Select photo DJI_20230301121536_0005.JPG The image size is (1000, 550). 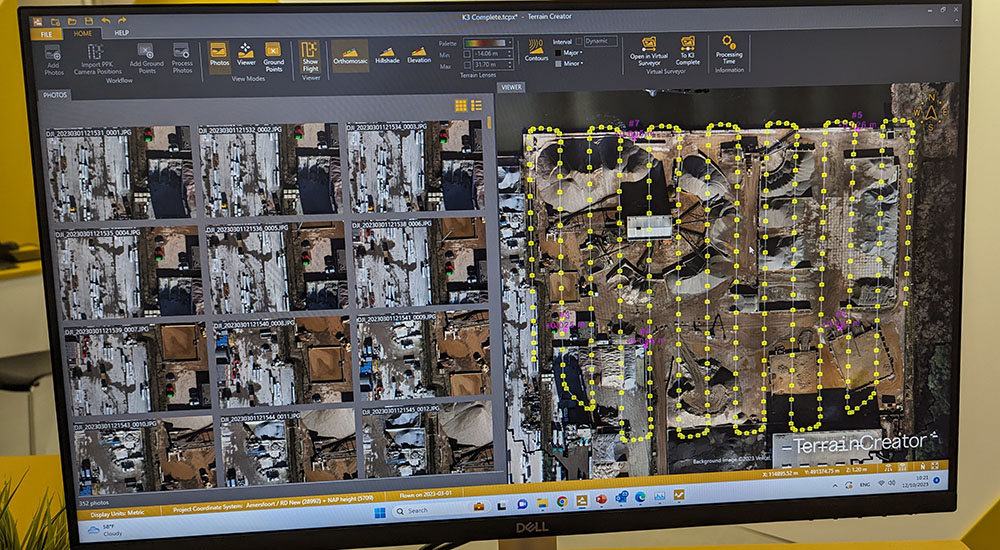click(276, 270)
